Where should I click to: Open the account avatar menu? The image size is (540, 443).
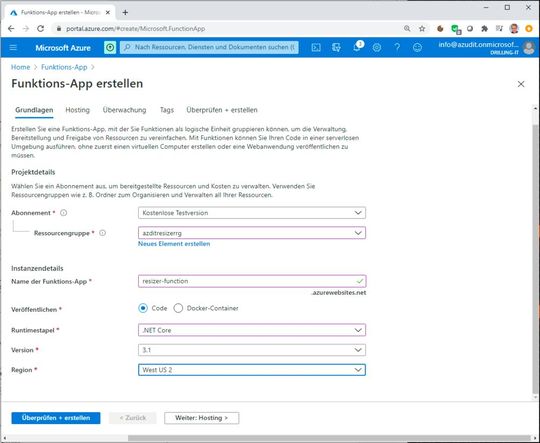[529, 48]
